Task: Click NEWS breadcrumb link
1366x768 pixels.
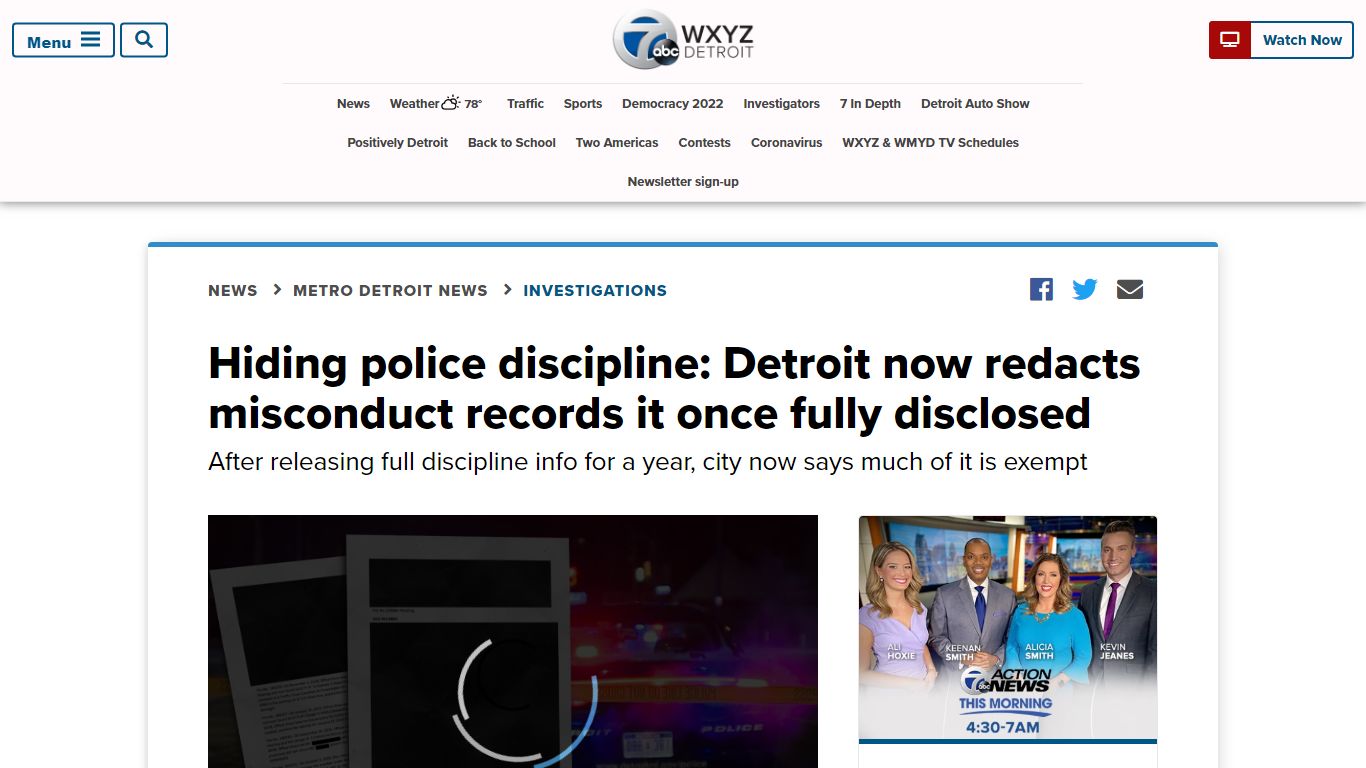Action: click(x=233, y=290)
